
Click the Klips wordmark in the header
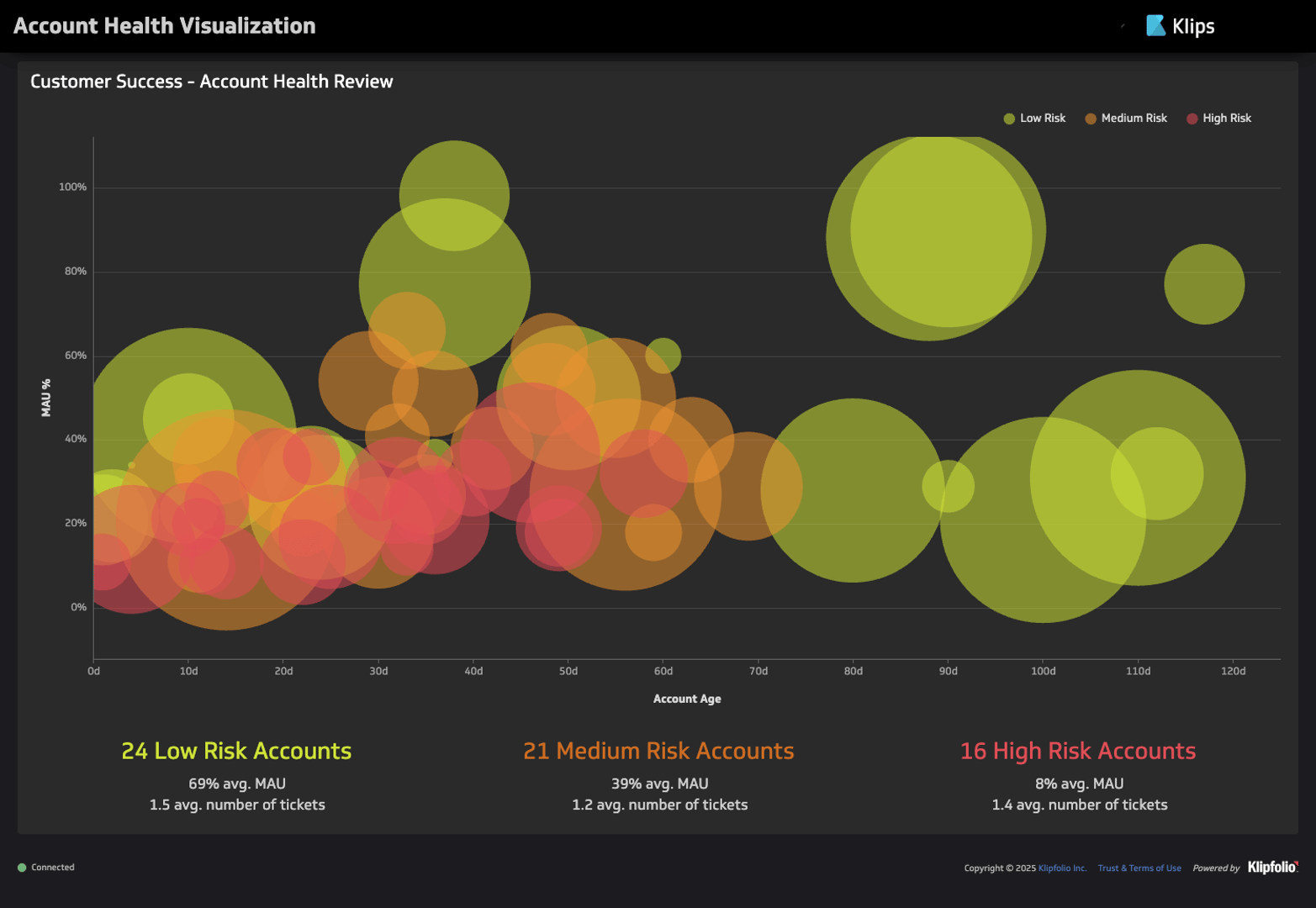(x=1194, y=25)
